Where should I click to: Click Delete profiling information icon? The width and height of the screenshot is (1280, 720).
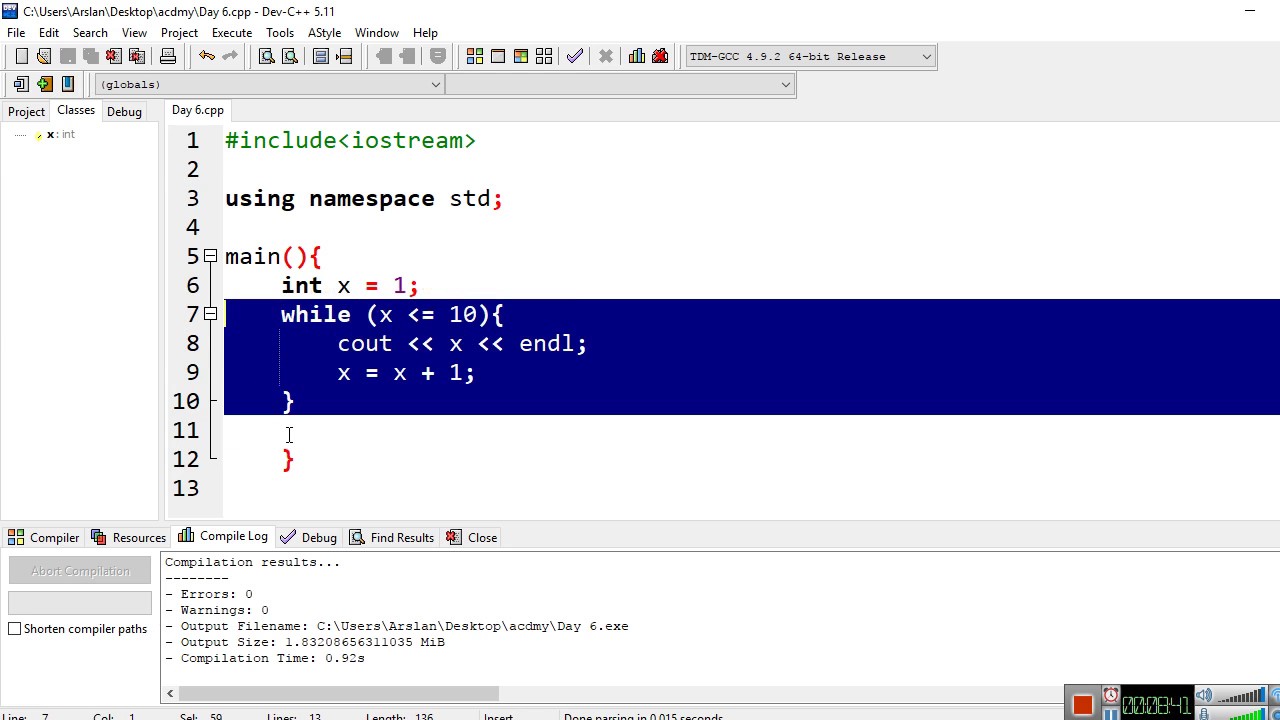[x=660, y=57]
